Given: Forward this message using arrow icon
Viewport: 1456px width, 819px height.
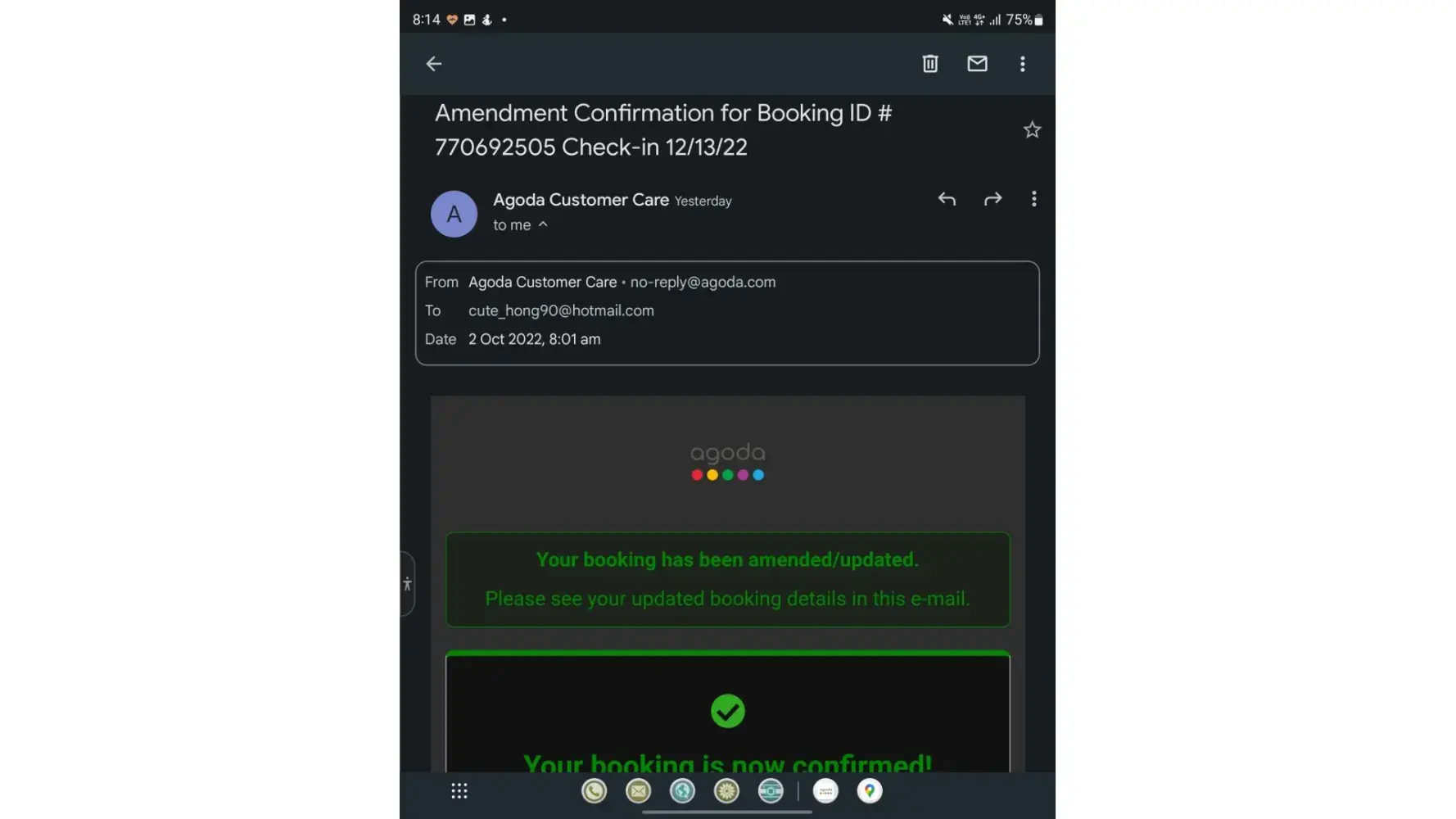Looking at the screenshot, I should click(x=993, y=199).
